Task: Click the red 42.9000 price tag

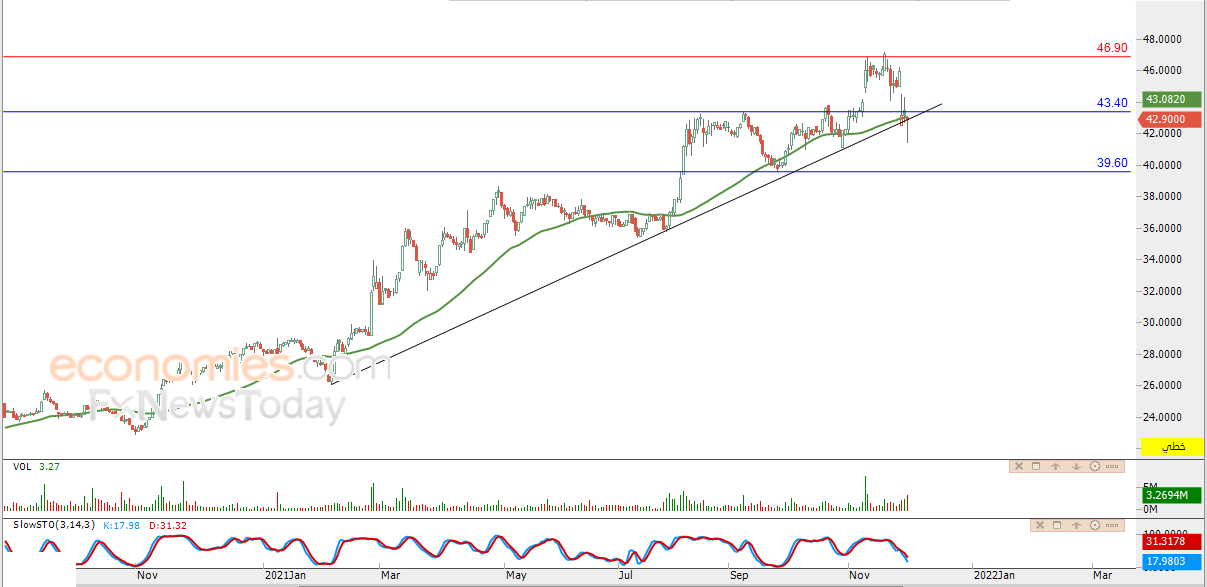Action: (x=1171, y=119)
